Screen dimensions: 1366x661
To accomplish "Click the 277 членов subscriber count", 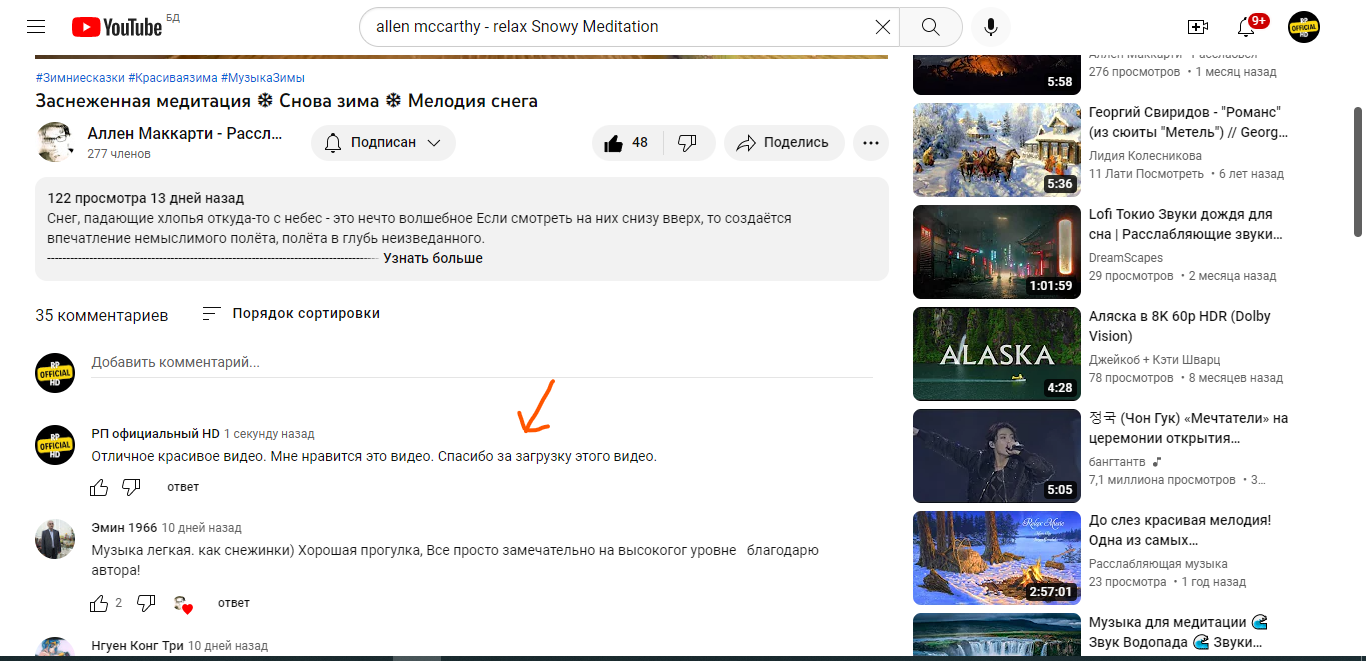I will pos(119,154).
